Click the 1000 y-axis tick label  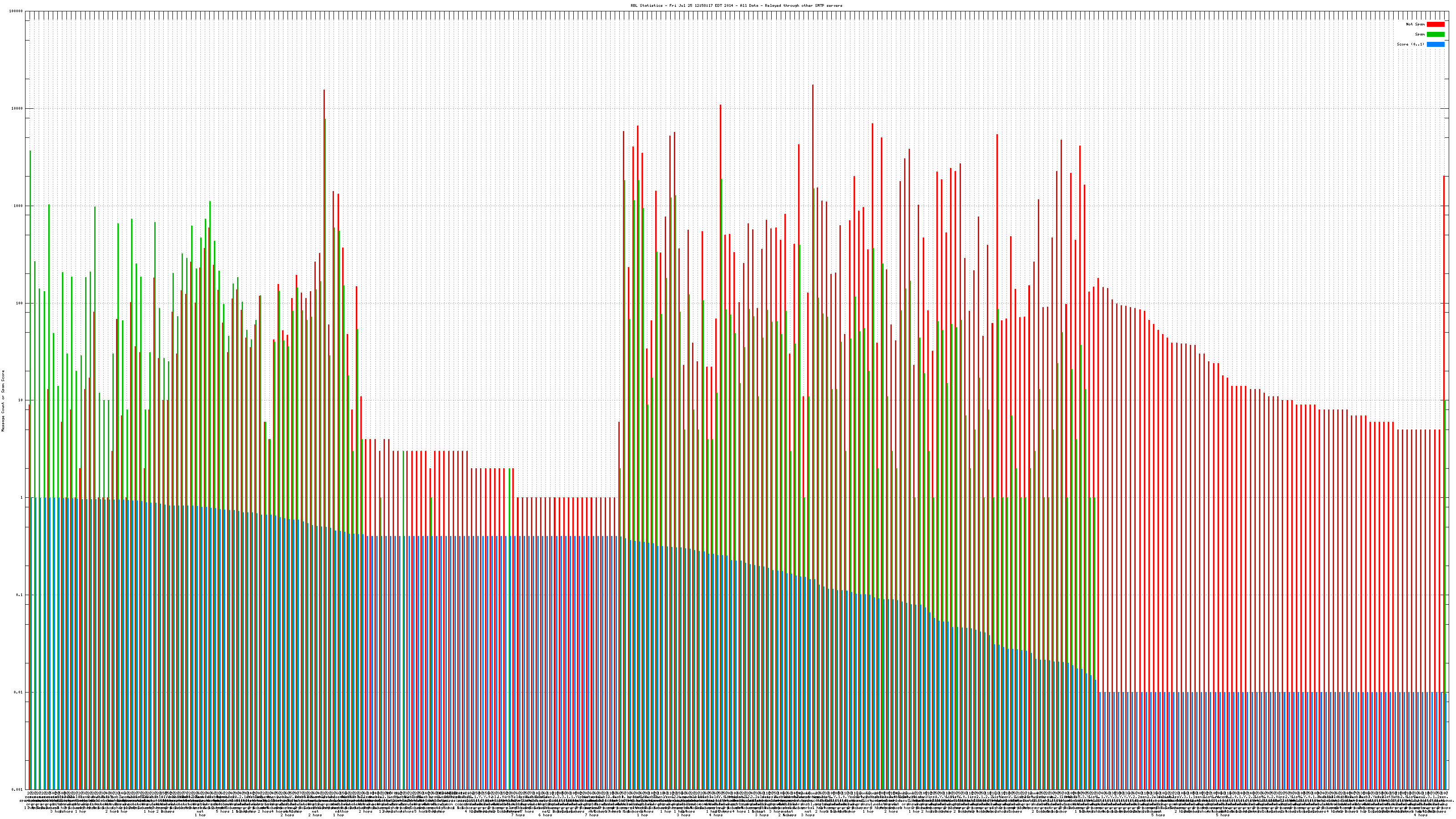pyautogui.click(x=19, y=206)
